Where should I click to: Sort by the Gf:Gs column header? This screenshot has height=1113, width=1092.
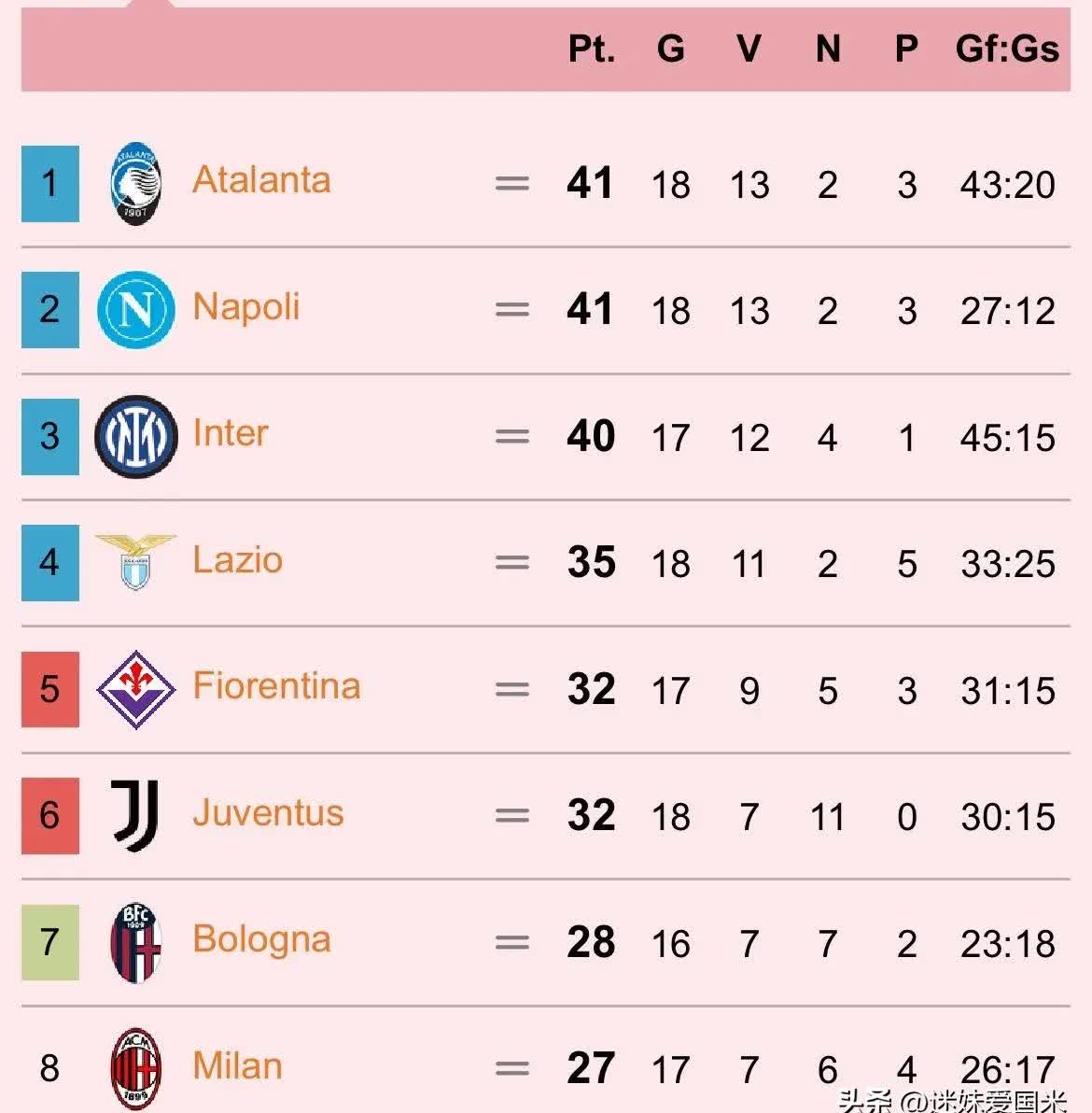click(x=1007, y=49)
